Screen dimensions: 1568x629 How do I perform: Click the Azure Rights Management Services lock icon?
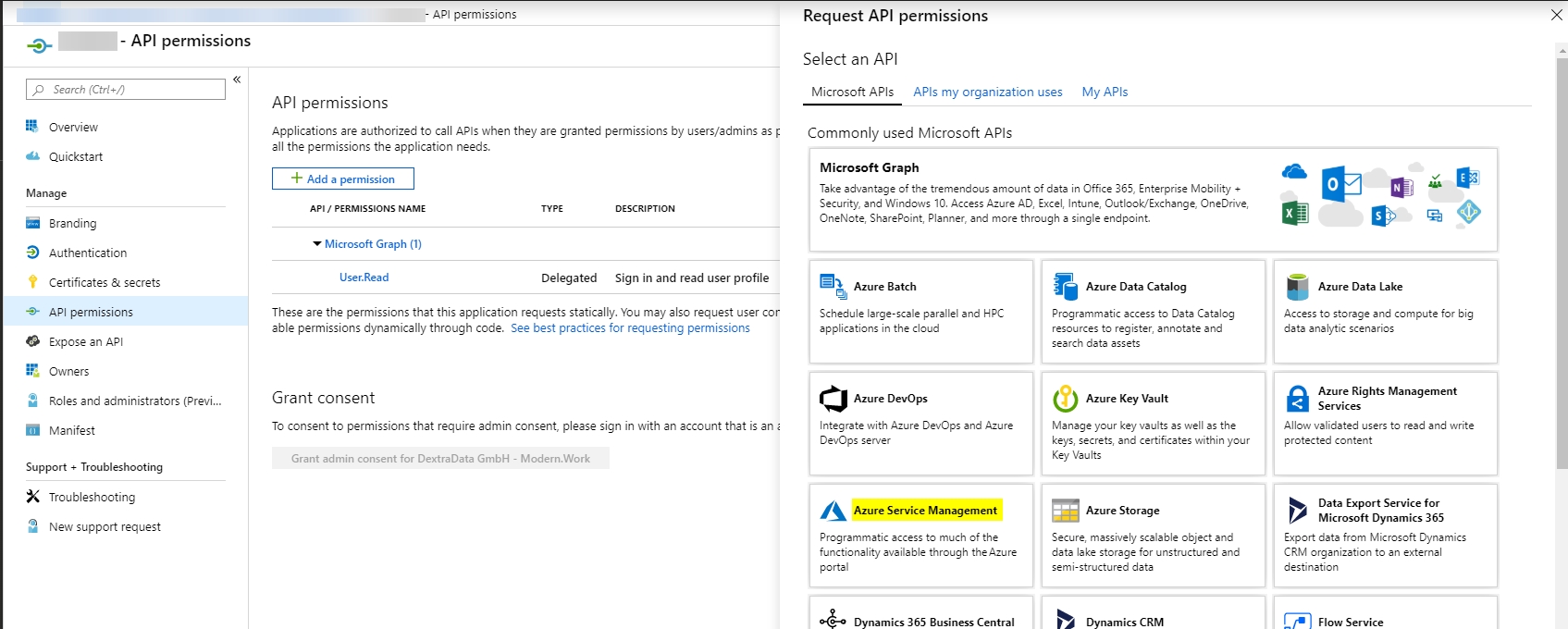[1298, 399]
